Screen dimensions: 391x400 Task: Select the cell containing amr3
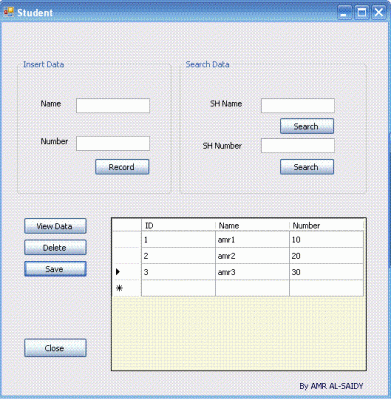click(252, 272)
